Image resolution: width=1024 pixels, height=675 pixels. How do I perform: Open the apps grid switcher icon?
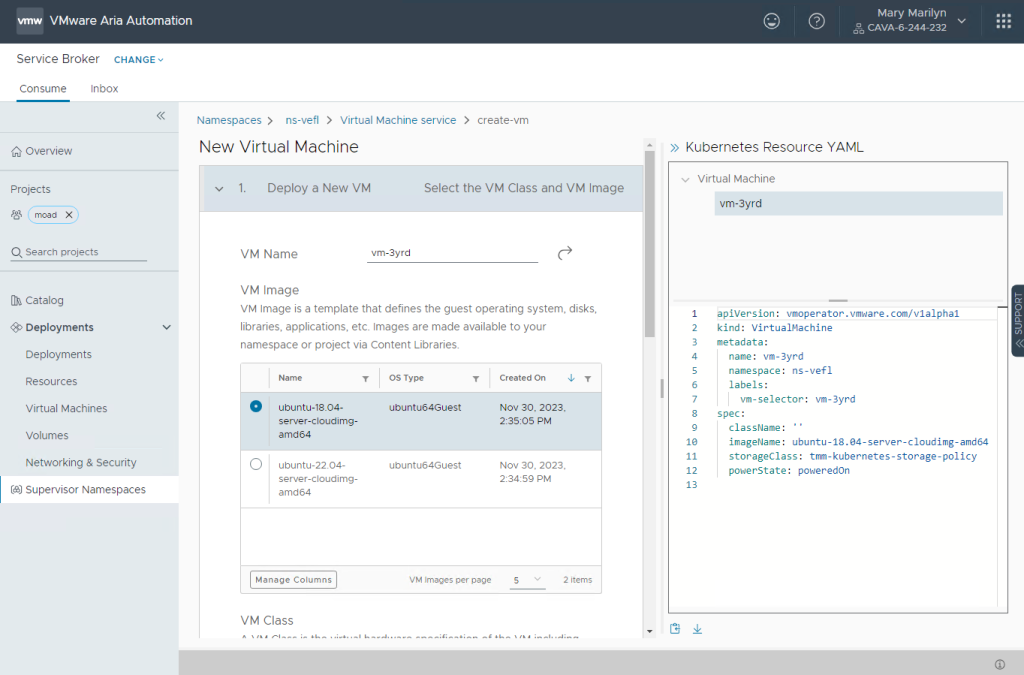tap(1003, 21)
